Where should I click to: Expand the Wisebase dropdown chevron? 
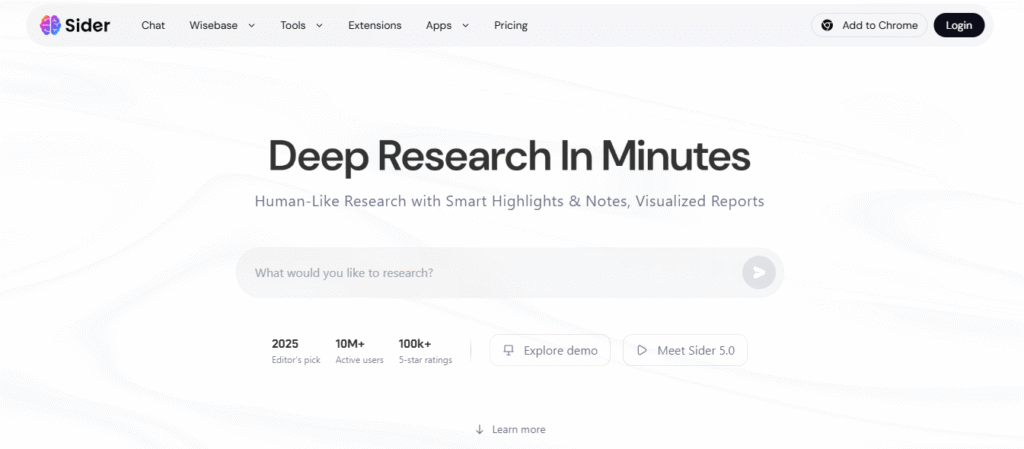click(251, 25)
